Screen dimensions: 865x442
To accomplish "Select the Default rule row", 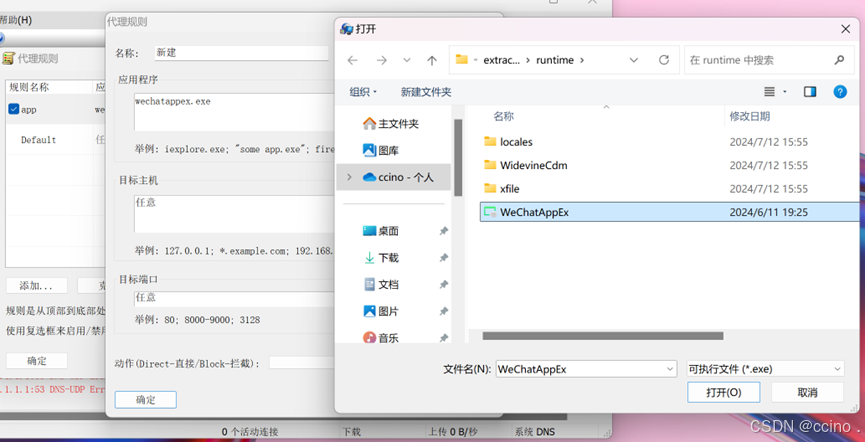I will (x=55, y=140).
